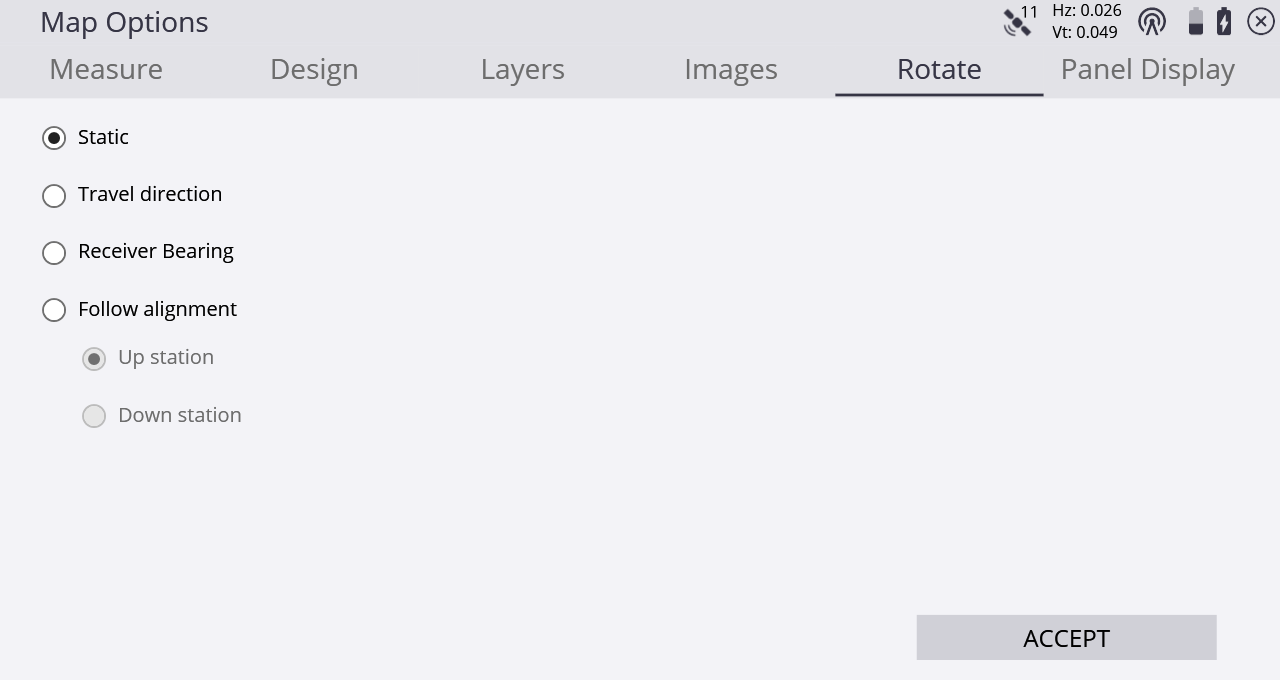
Task: Click the satellite count icon
Action: [1021, 20]
